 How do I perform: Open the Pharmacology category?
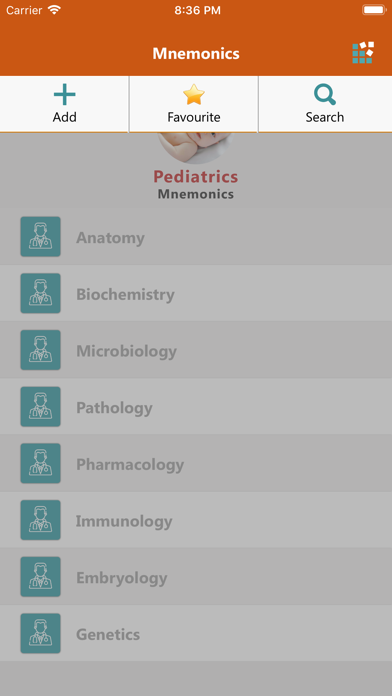point(196,463)
